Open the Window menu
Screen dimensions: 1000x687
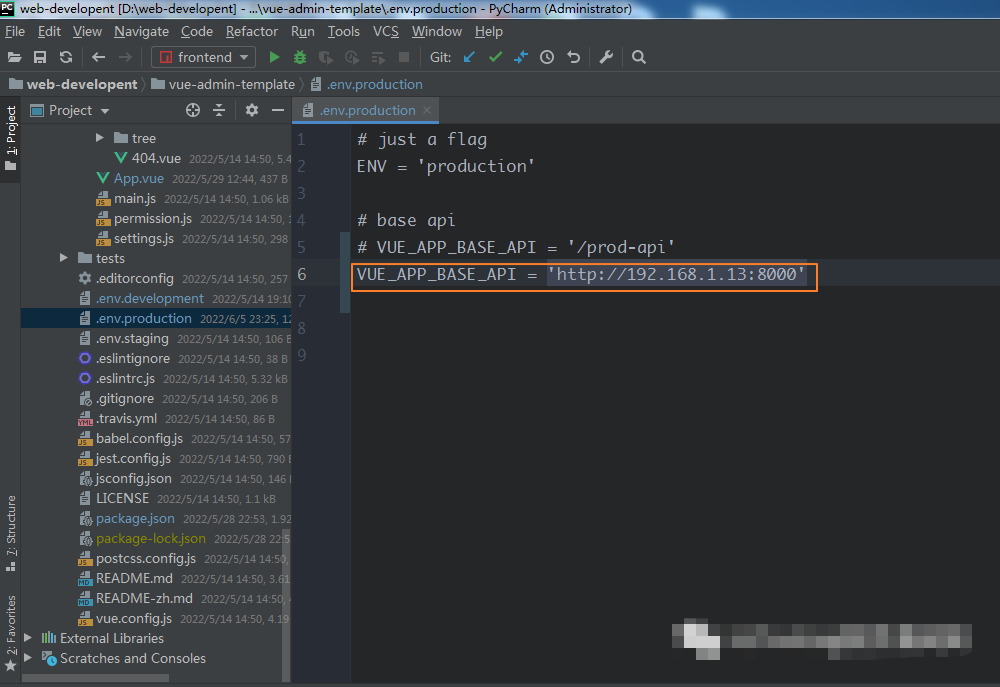point(436,31)
